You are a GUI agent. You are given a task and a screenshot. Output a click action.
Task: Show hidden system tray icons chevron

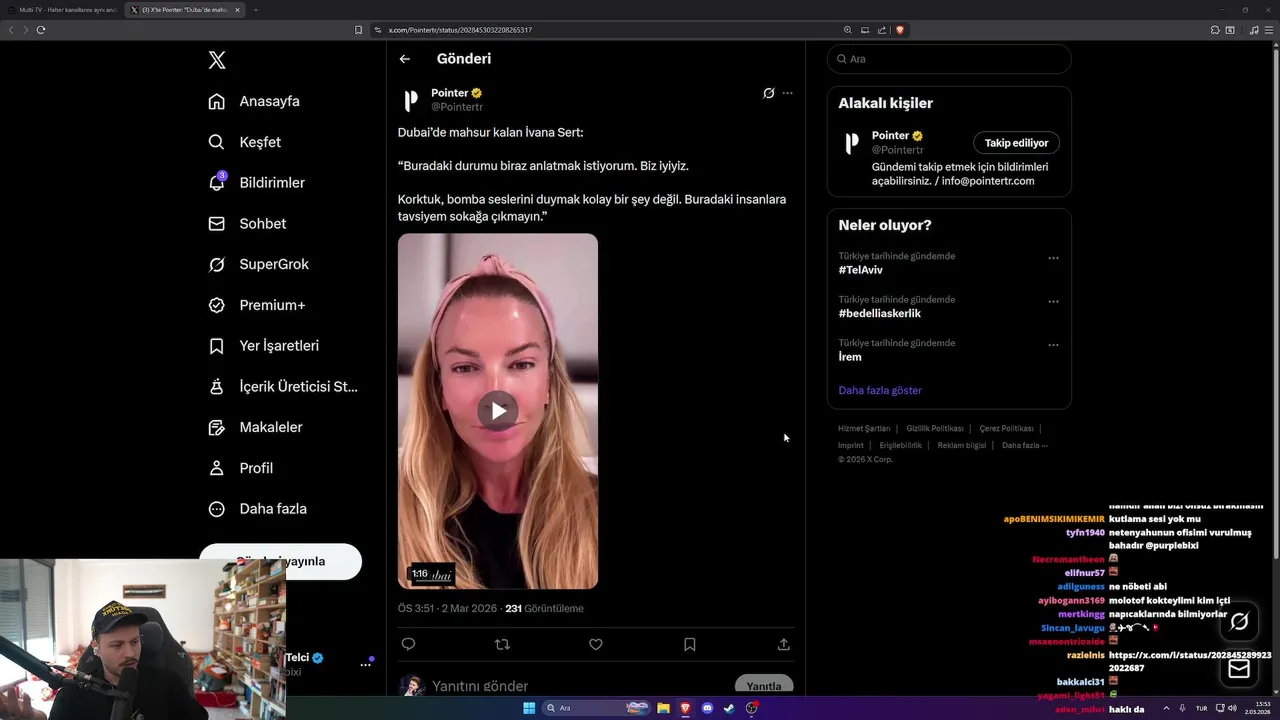point(1166,708)
